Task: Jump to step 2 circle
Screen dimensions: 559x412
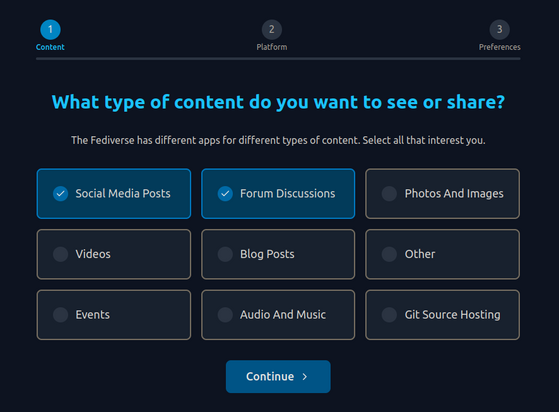Action: click(272, 29)
